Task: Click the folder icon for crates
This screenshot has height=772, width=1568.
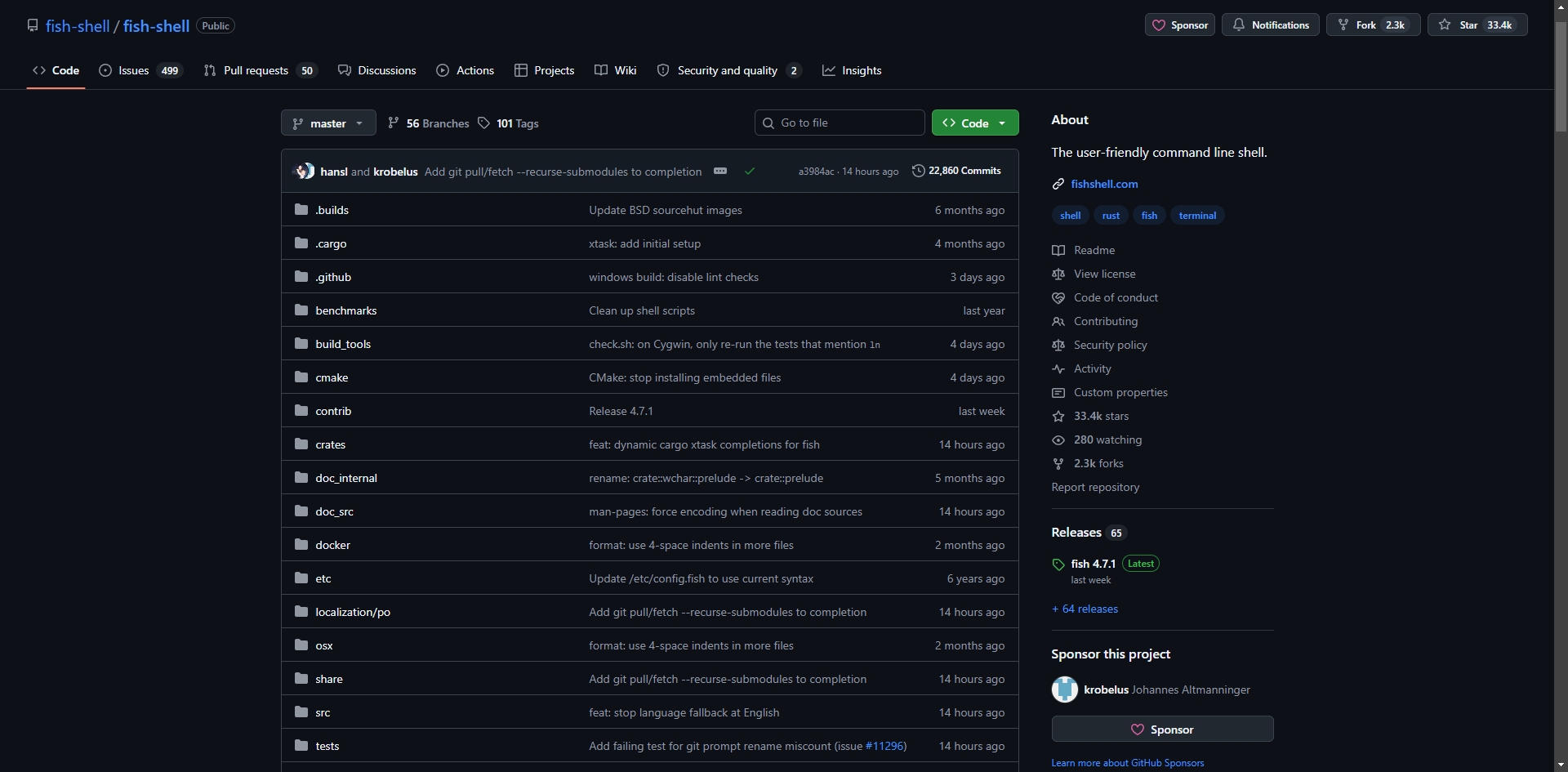Action: pos(301,444)
